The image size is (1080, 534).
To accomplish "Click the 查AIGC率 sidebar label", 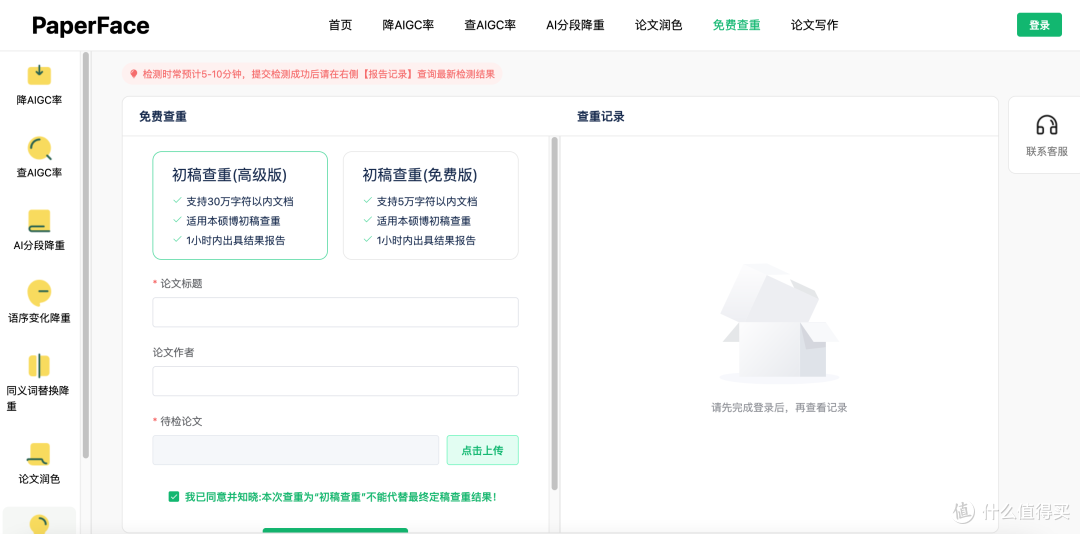I will [39, 172].
